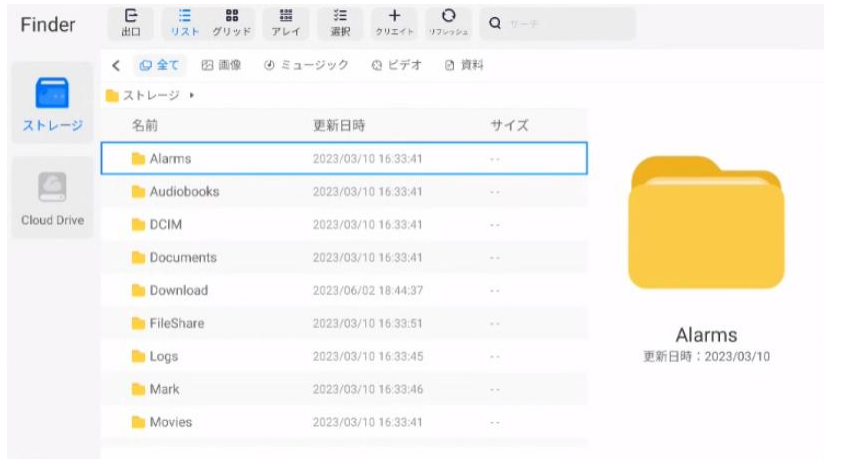
Task: Activate the 選択 select mode
Action: coord(340,23)
